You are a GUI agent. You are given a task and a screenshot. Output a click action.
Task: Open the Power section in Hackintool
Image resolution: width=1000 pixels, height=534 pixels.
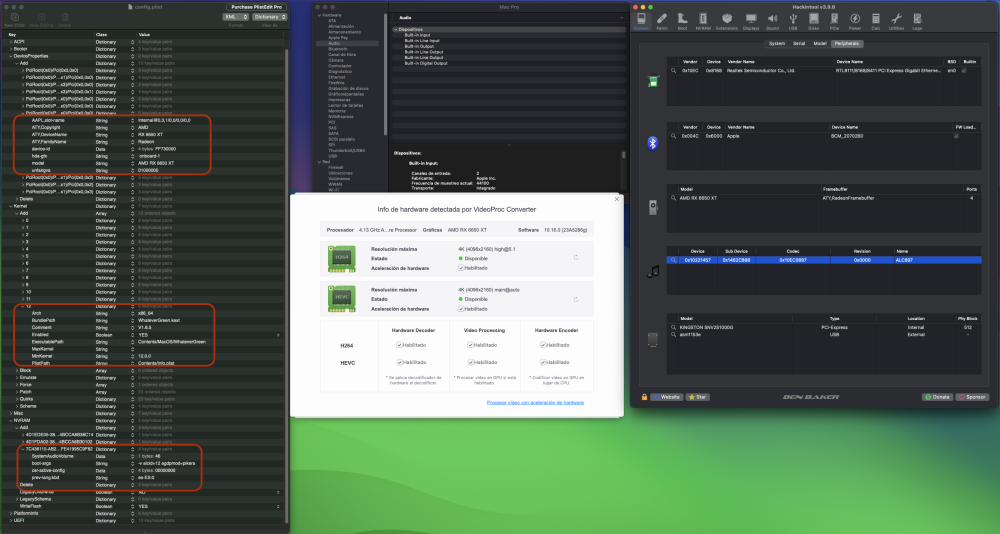pos(855,21)
